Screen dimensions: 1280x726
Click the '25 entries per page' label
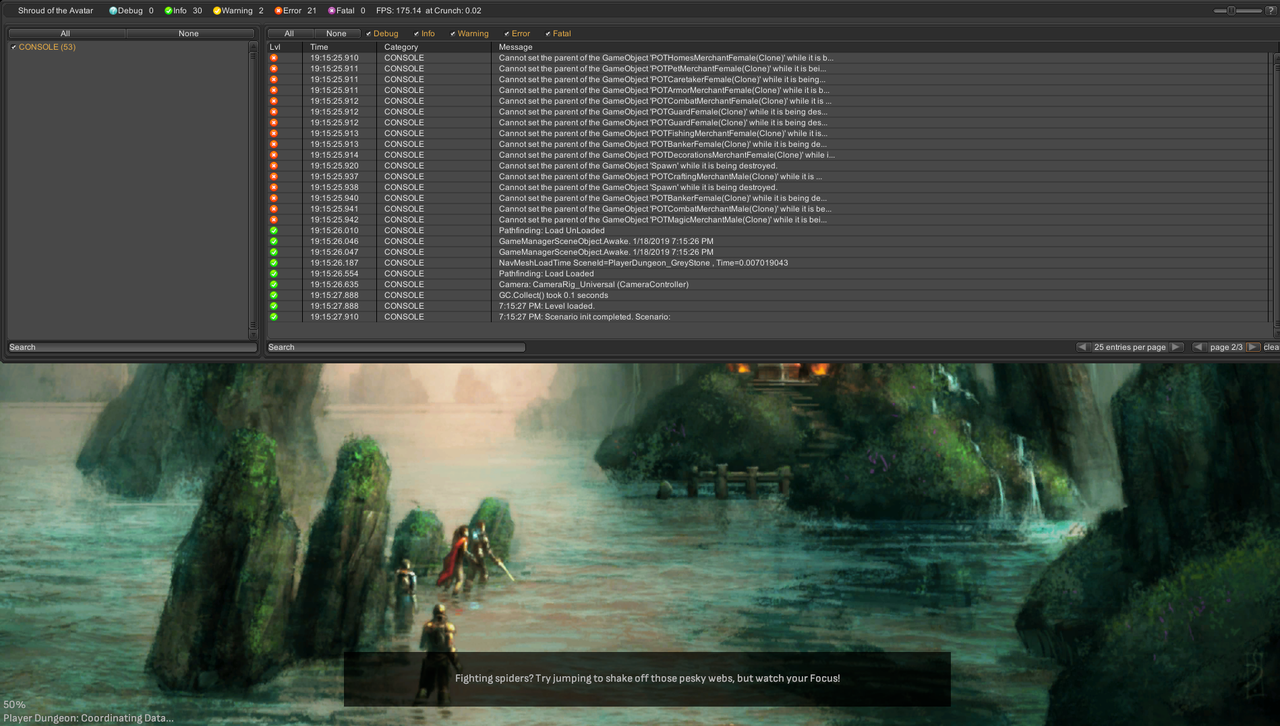coord(1130,347)
